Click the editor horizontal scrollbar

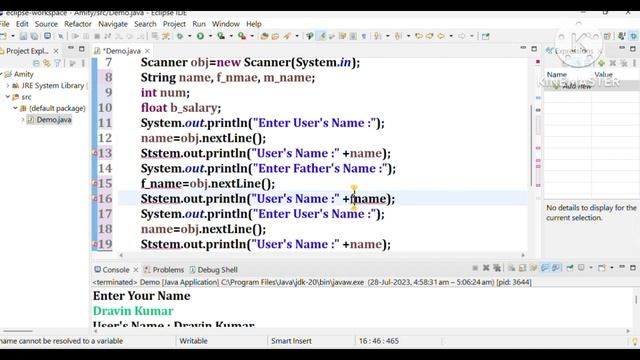tap(322, 255)
